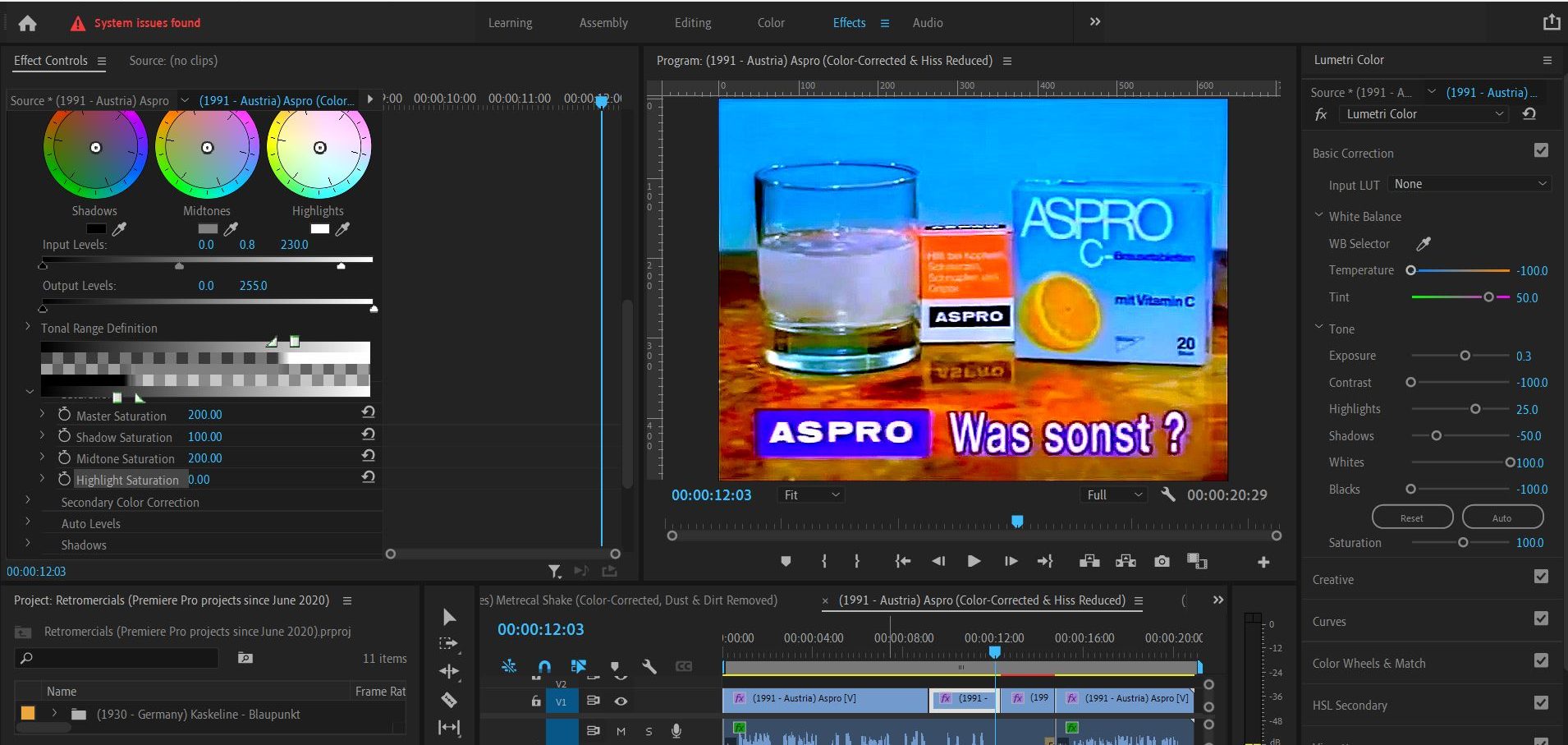Disable the Basic Correction section checkbox
Viewport: 1568px width, 745px height.
pos(1541,150)
